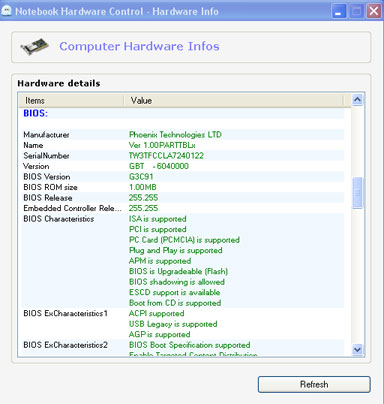Click the Items column header
Screen dimensions: 384x404
click(x=71, y=100)
